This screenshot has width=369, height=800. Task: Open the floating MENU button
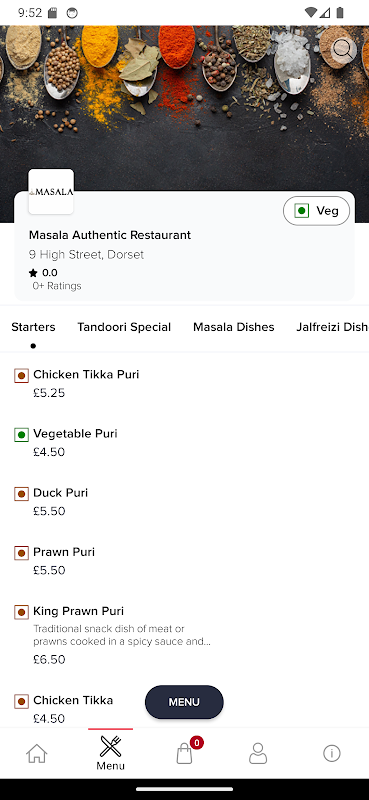coord(184,702)
